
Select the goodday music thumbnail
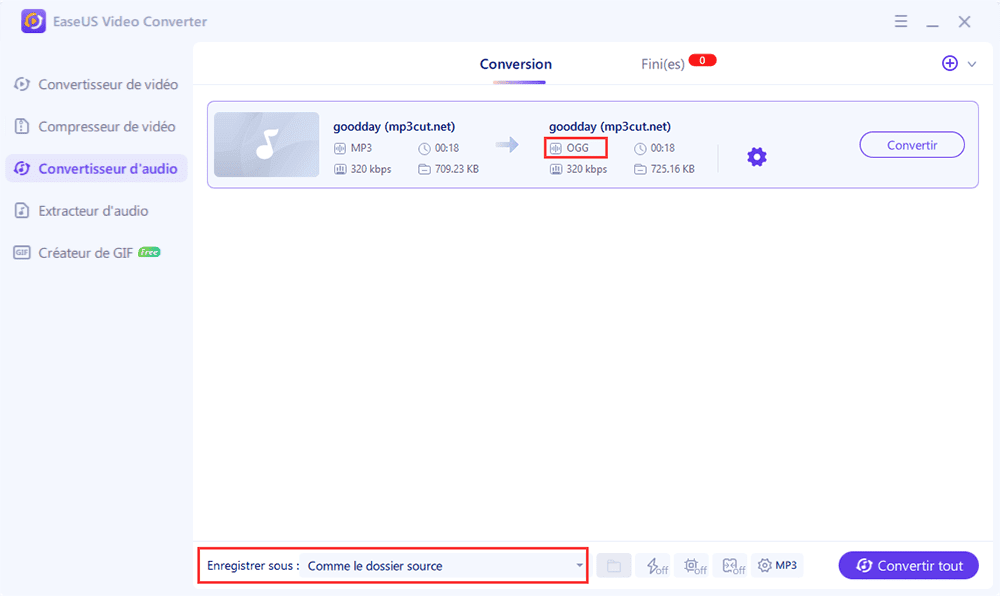tap(266, 144)
